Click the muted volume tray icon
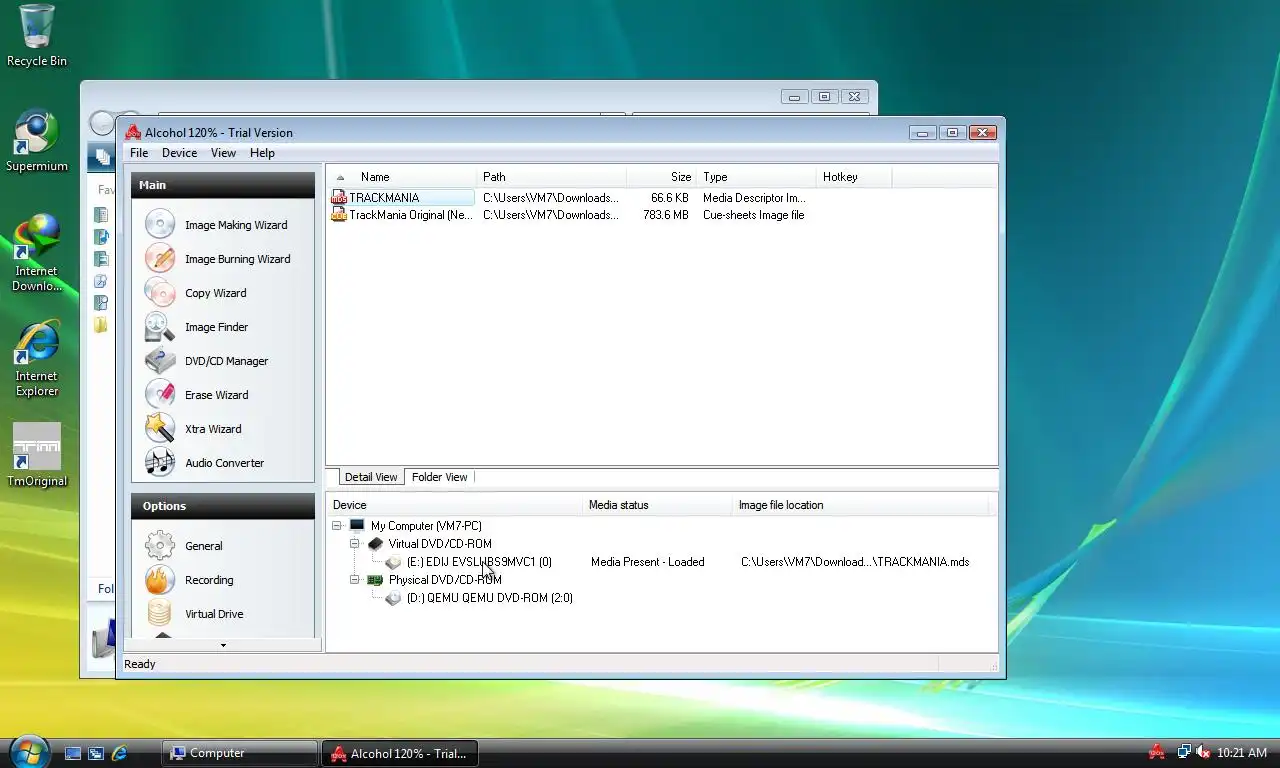Image resolution: width=1280 pixels, height=768 pixels. (x=1203, y=753)
